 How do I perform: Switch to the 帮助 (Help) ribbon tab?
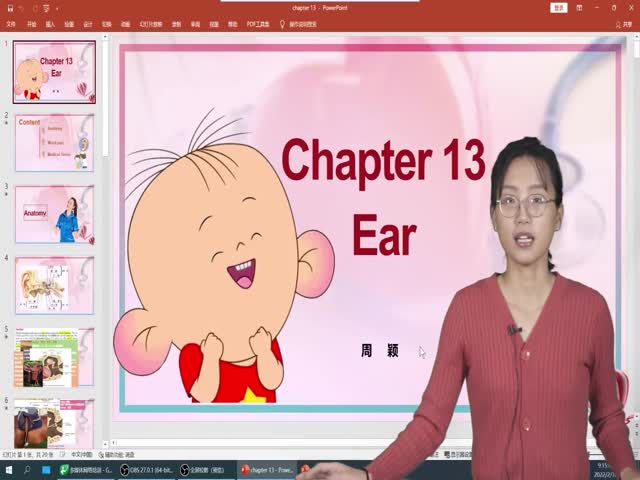[x=233, y=24]
